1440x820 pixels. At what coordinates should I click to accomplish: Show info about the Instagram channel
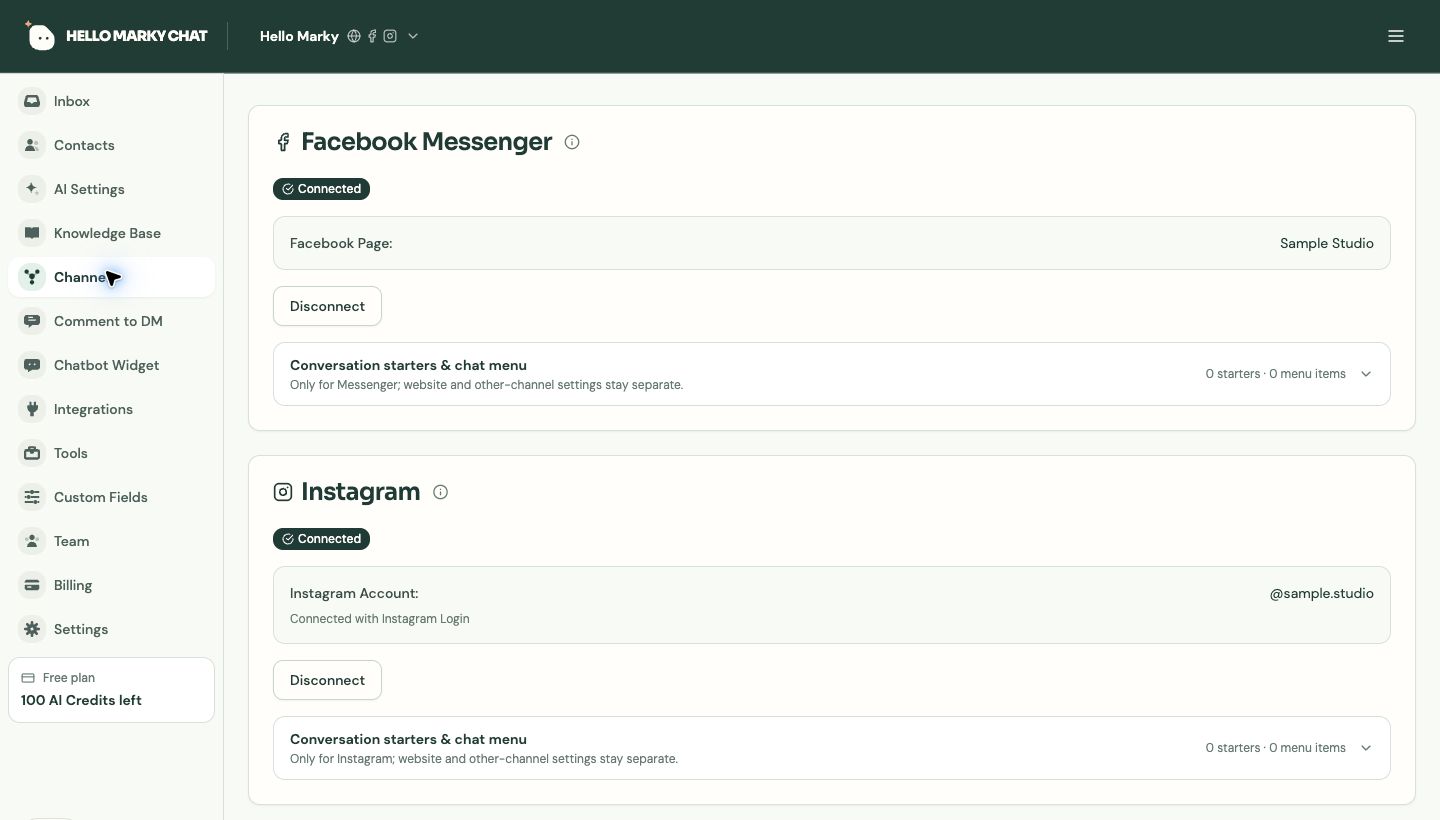(x=440, y=492)
